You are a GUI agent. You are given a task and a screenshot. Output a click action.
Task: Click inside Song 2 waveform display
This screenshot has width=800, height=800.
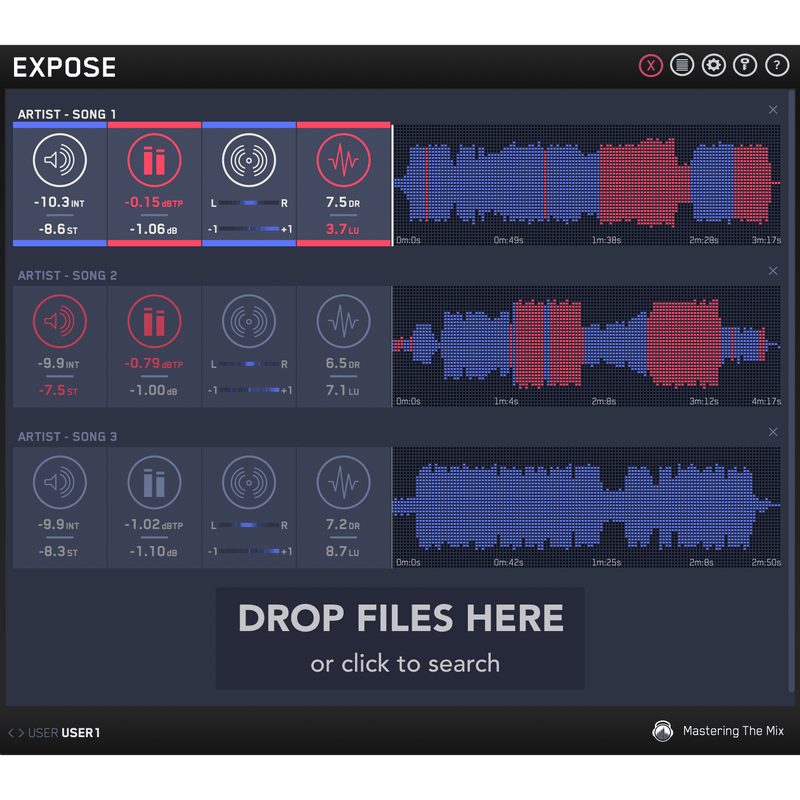tap(587, 346)
